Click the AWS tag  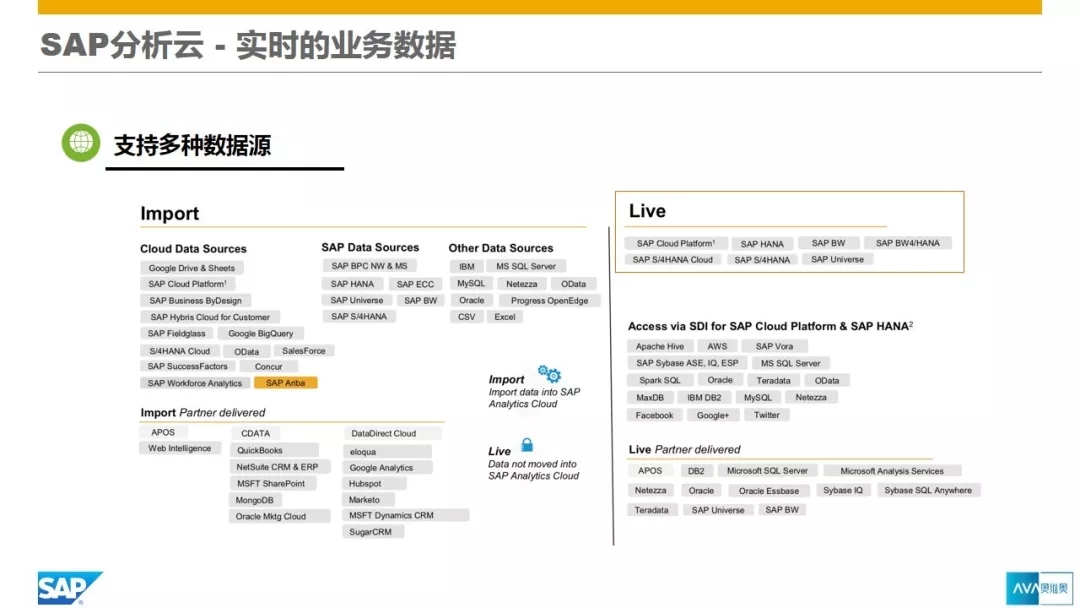pos(717,346)
